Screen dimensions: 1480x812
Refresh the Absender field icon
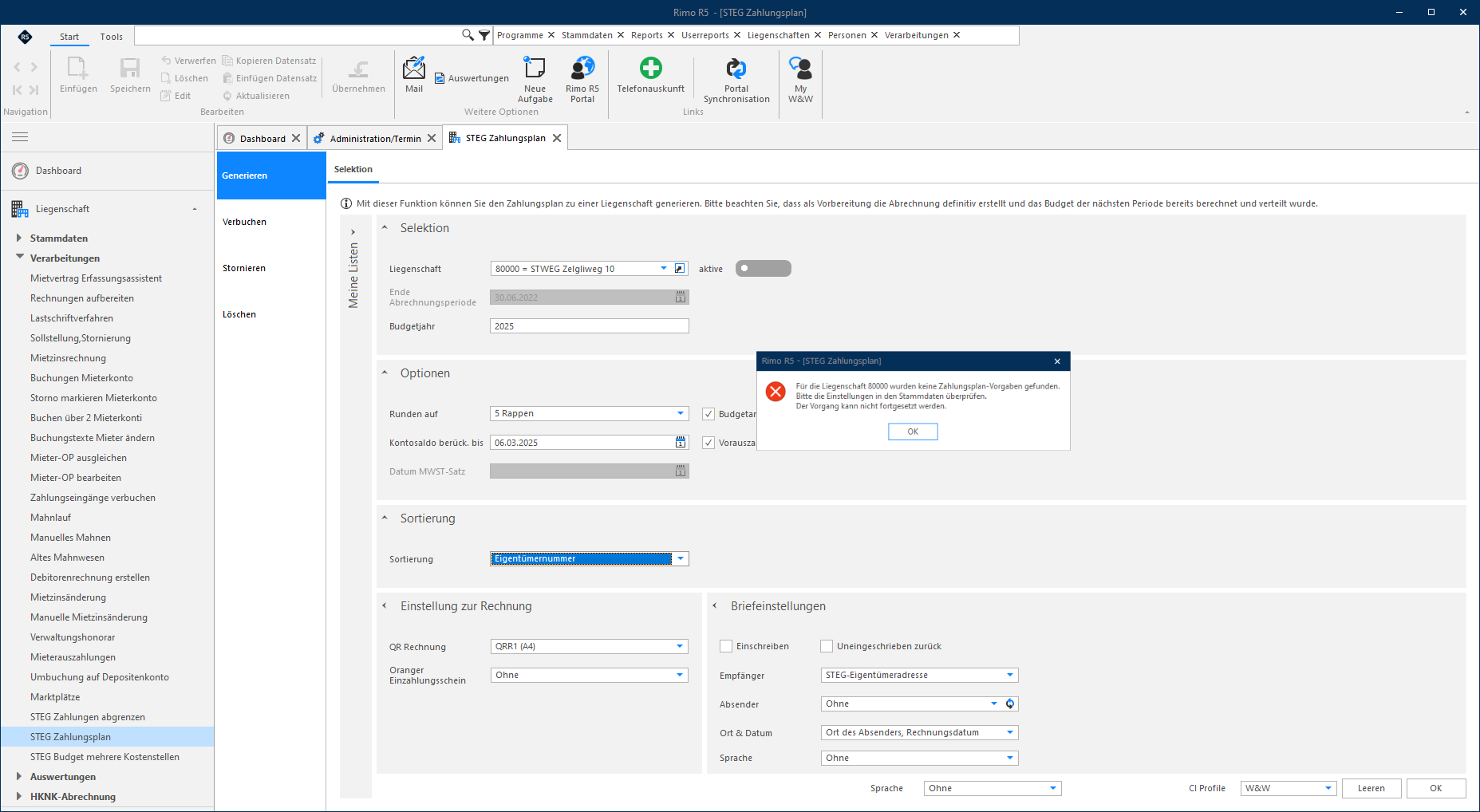tap(1010, 704)
